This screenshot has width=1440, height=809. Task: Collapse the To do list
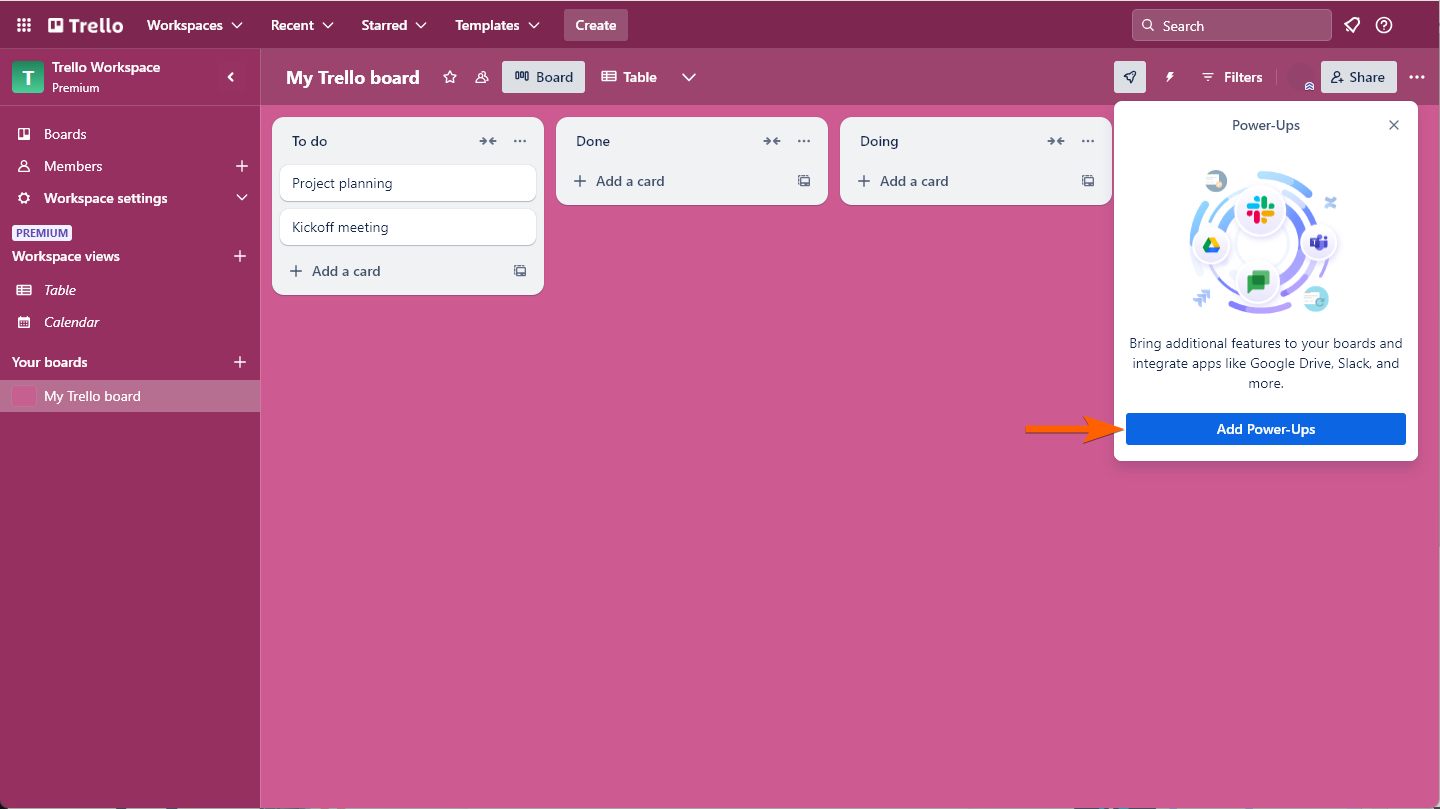[488, 141]
